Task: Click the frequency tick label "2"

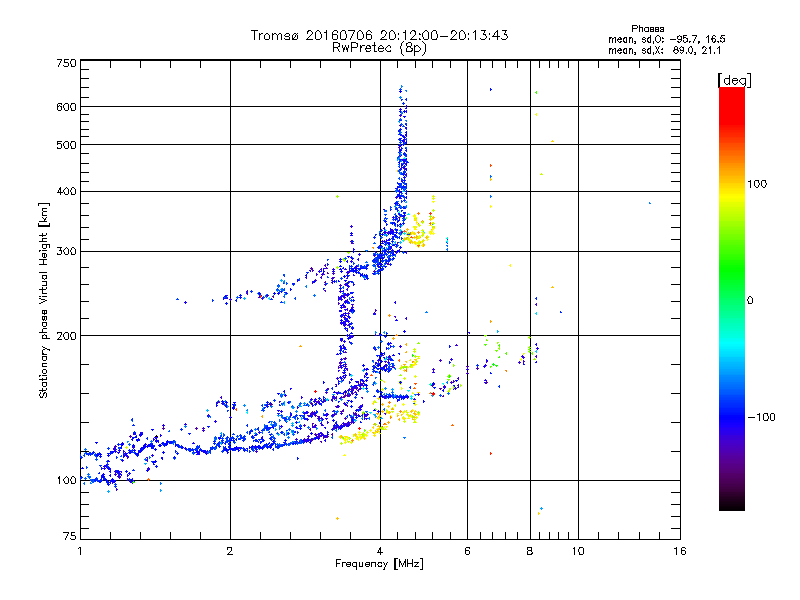Action: point(230,551)
